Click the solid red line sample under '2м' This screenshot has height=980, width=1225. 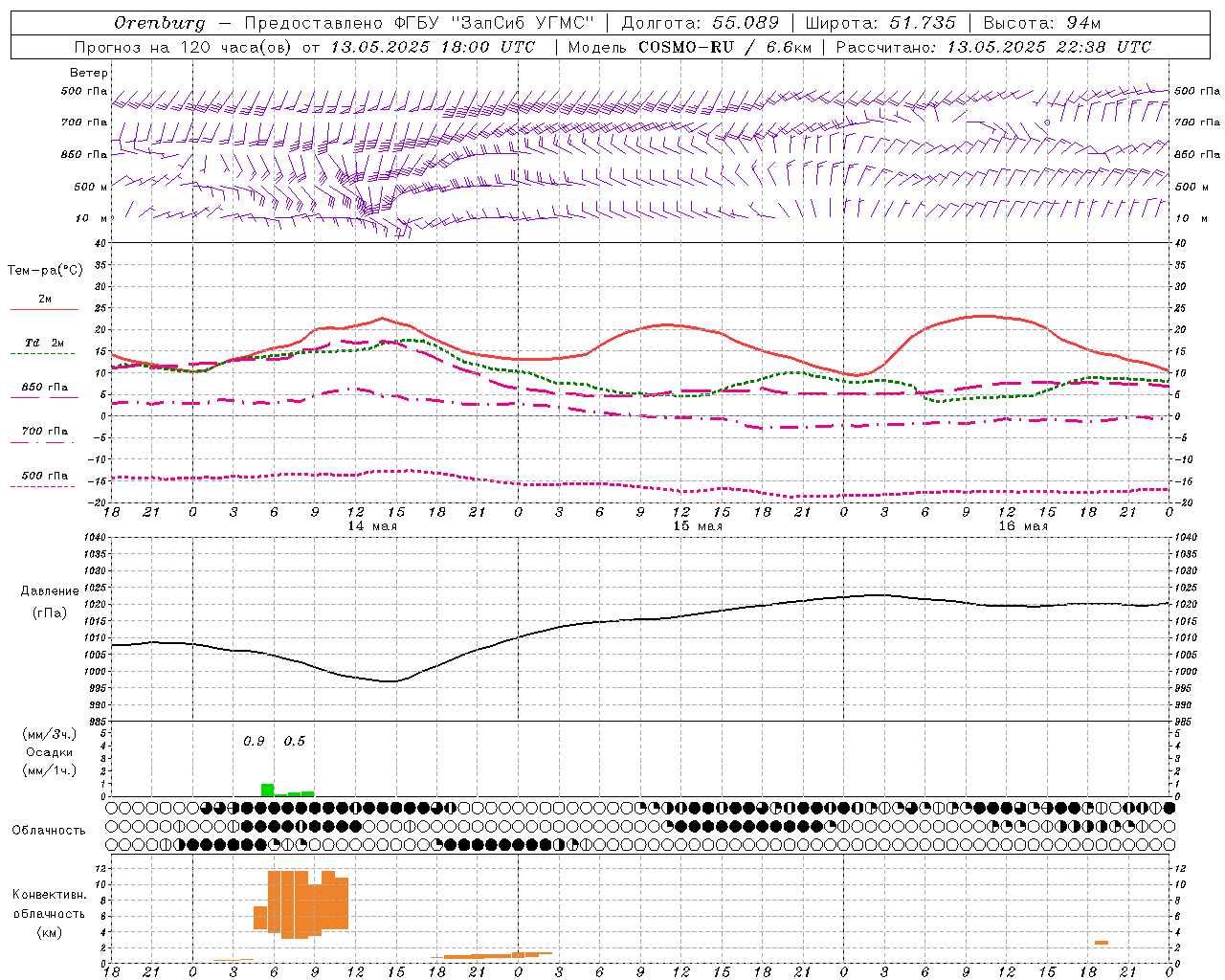(44, 310)
